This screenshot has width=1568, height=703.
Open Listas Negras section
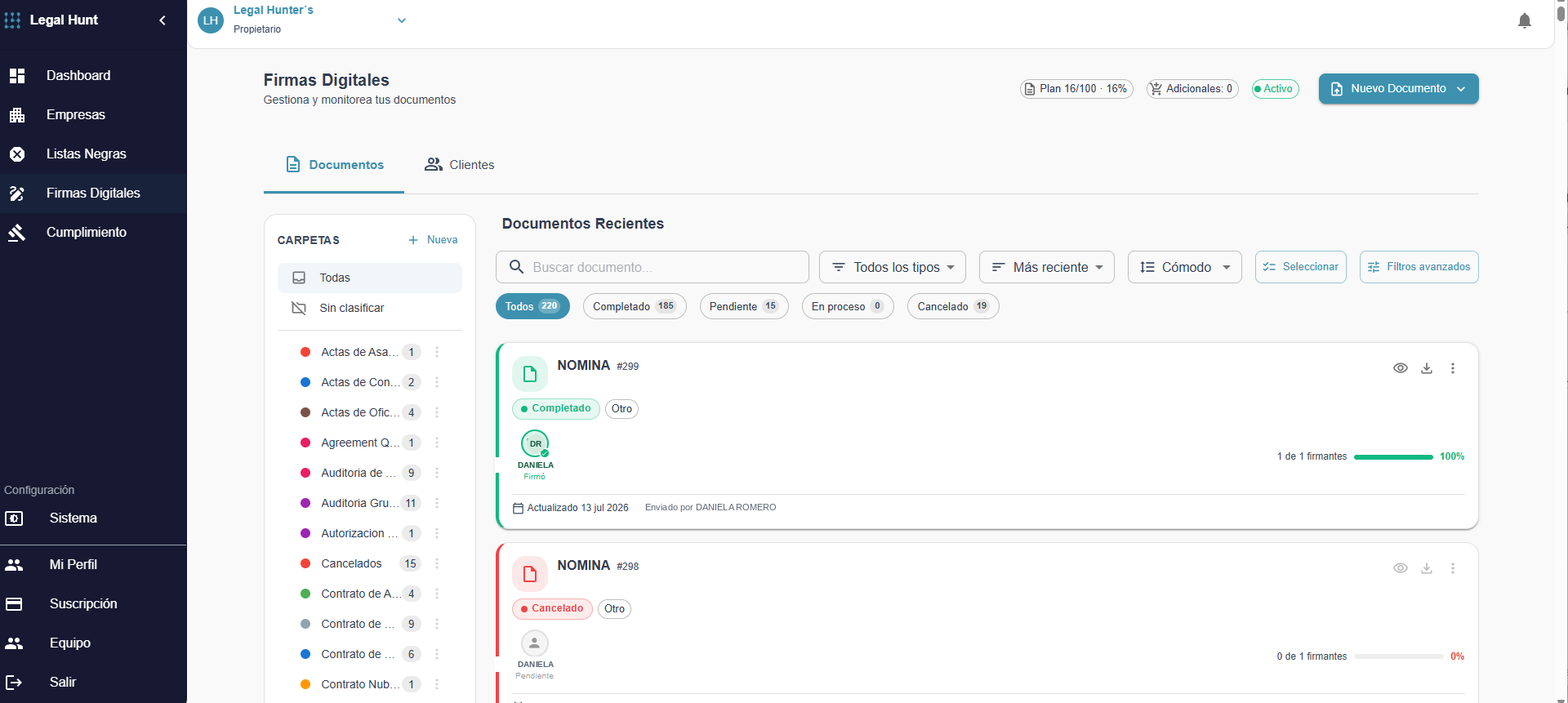pyautogui.click(x=93, y=154)
